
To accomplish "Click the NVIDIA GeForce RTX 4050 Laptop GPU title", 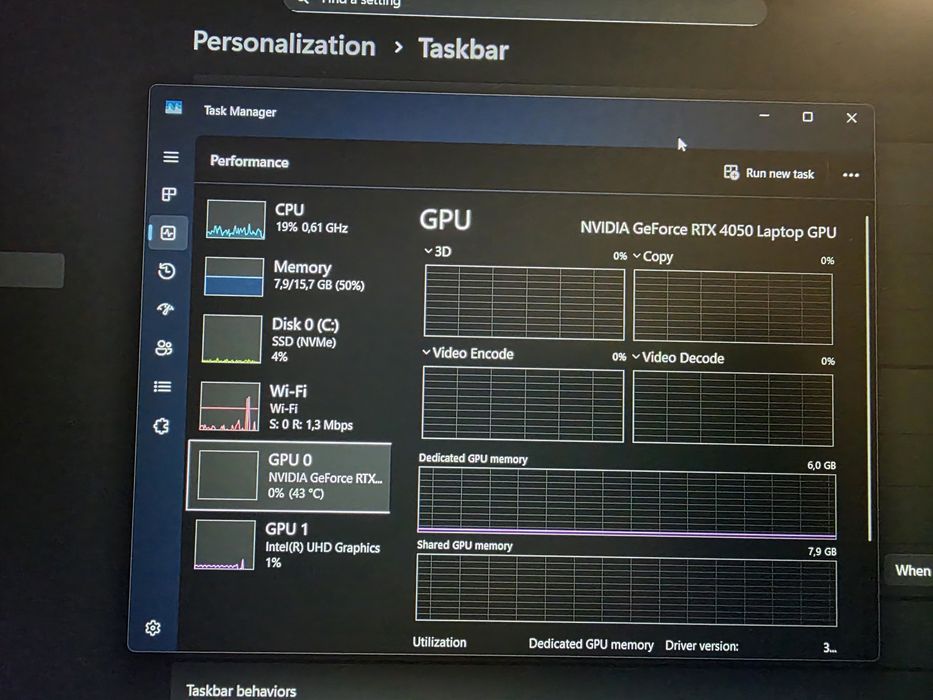I will click(708, 230).
